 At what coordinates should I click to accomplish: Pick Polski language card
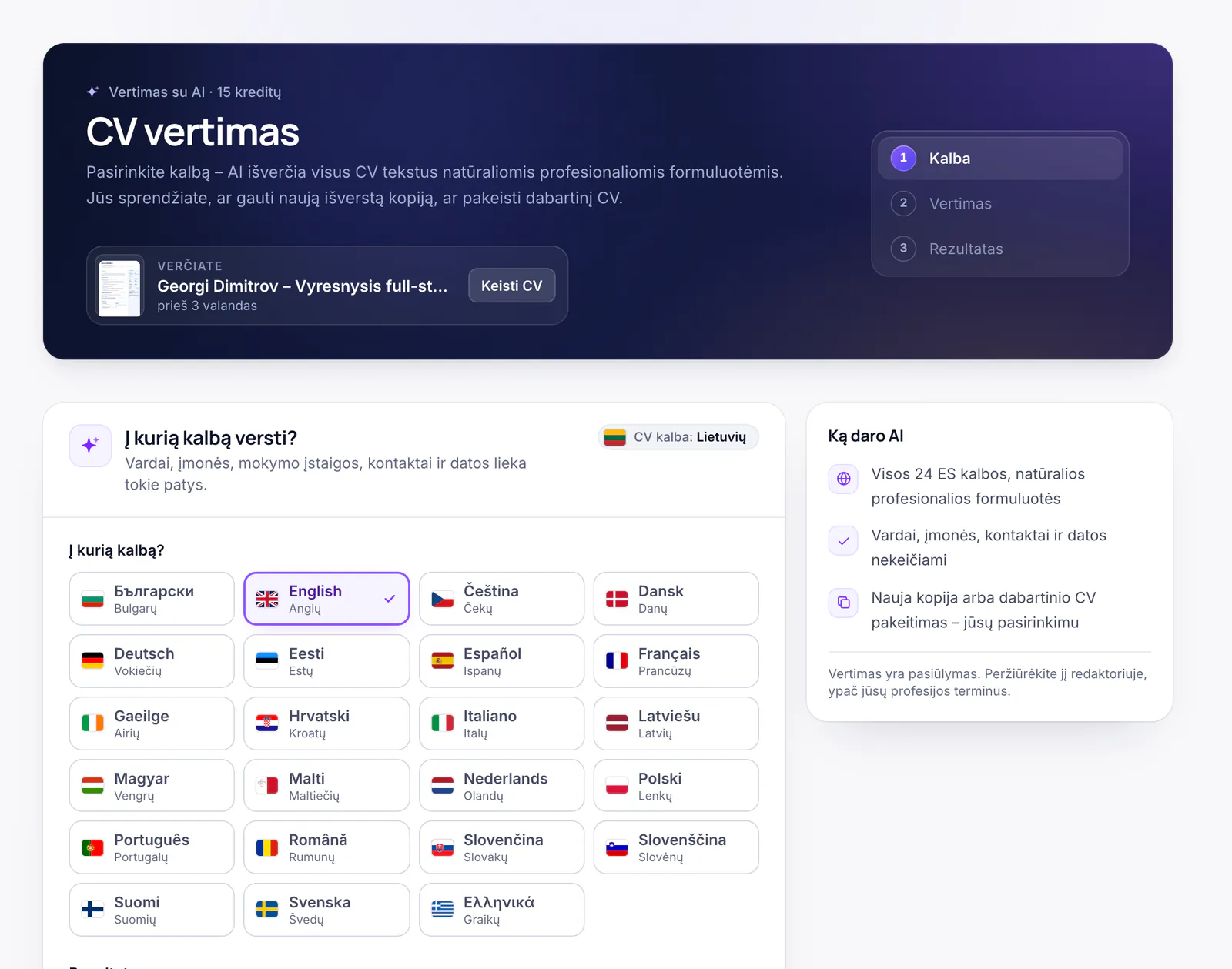click(x=676, y=786)
